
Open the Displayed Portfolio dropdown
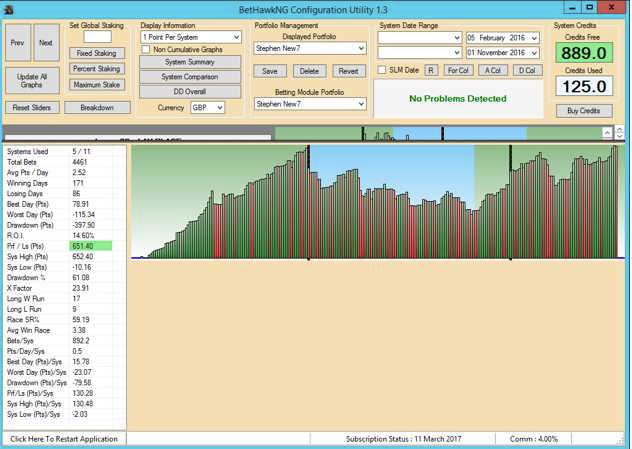tap(310, 48)
